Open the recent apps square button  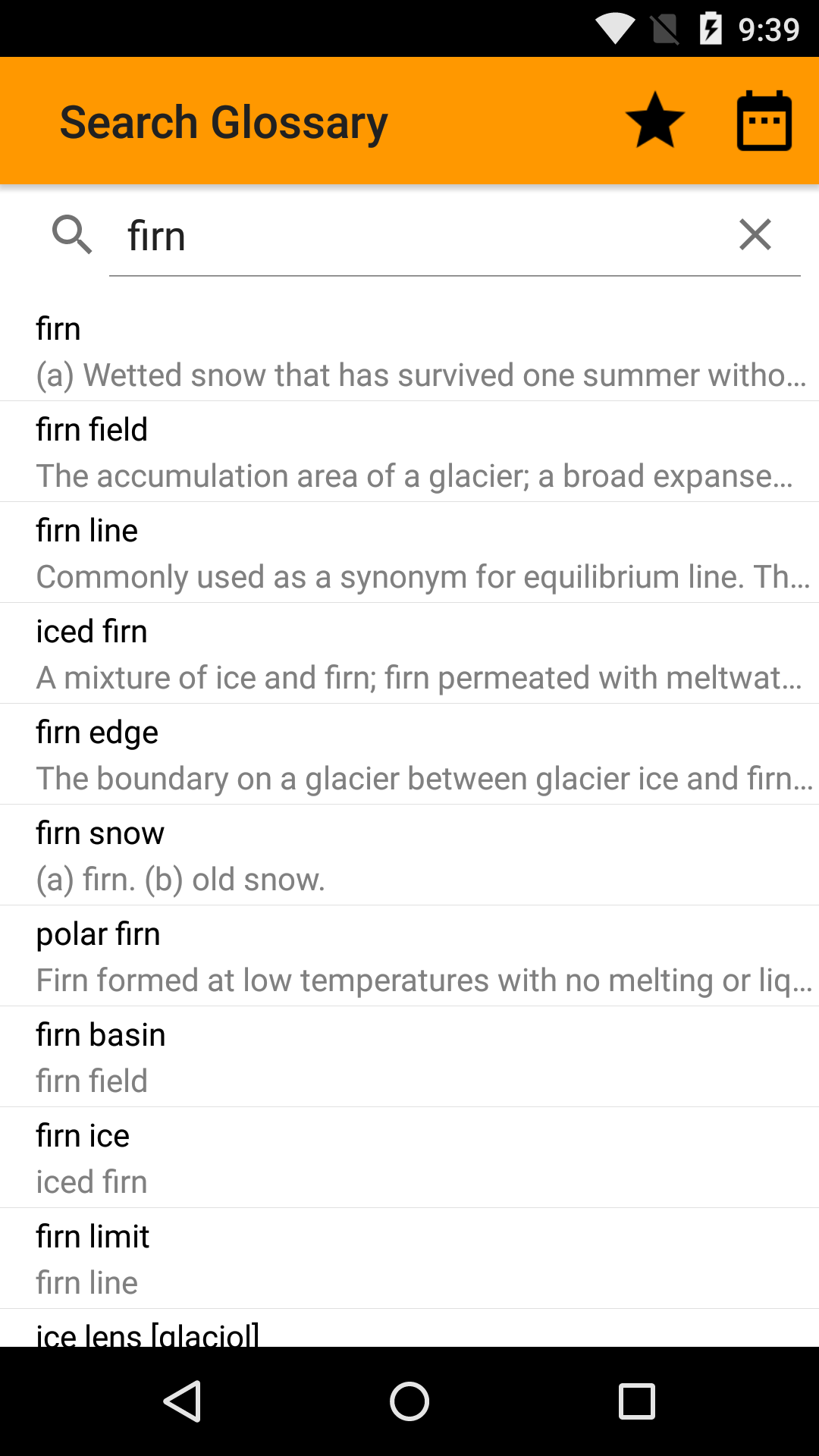coord(636,1401)
